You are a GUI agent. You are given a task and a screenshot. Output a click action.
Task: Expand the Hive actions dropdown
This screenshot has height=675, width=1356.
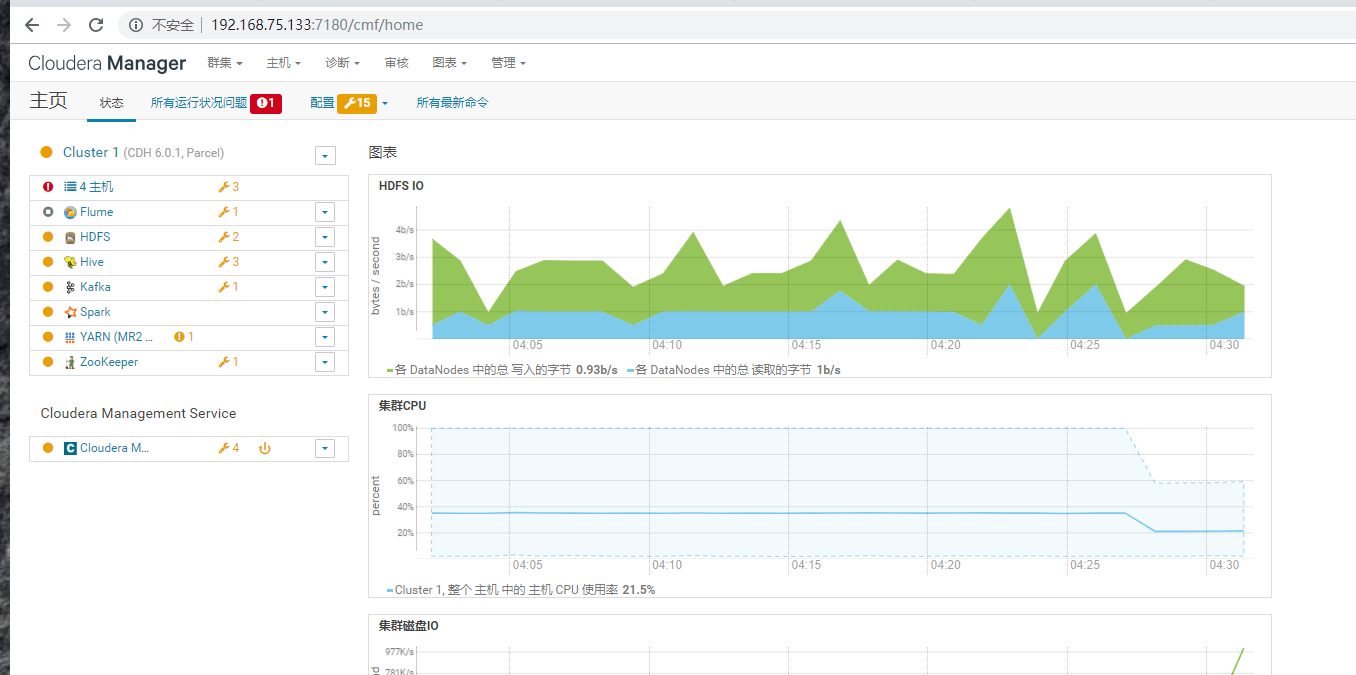[324, 262]
